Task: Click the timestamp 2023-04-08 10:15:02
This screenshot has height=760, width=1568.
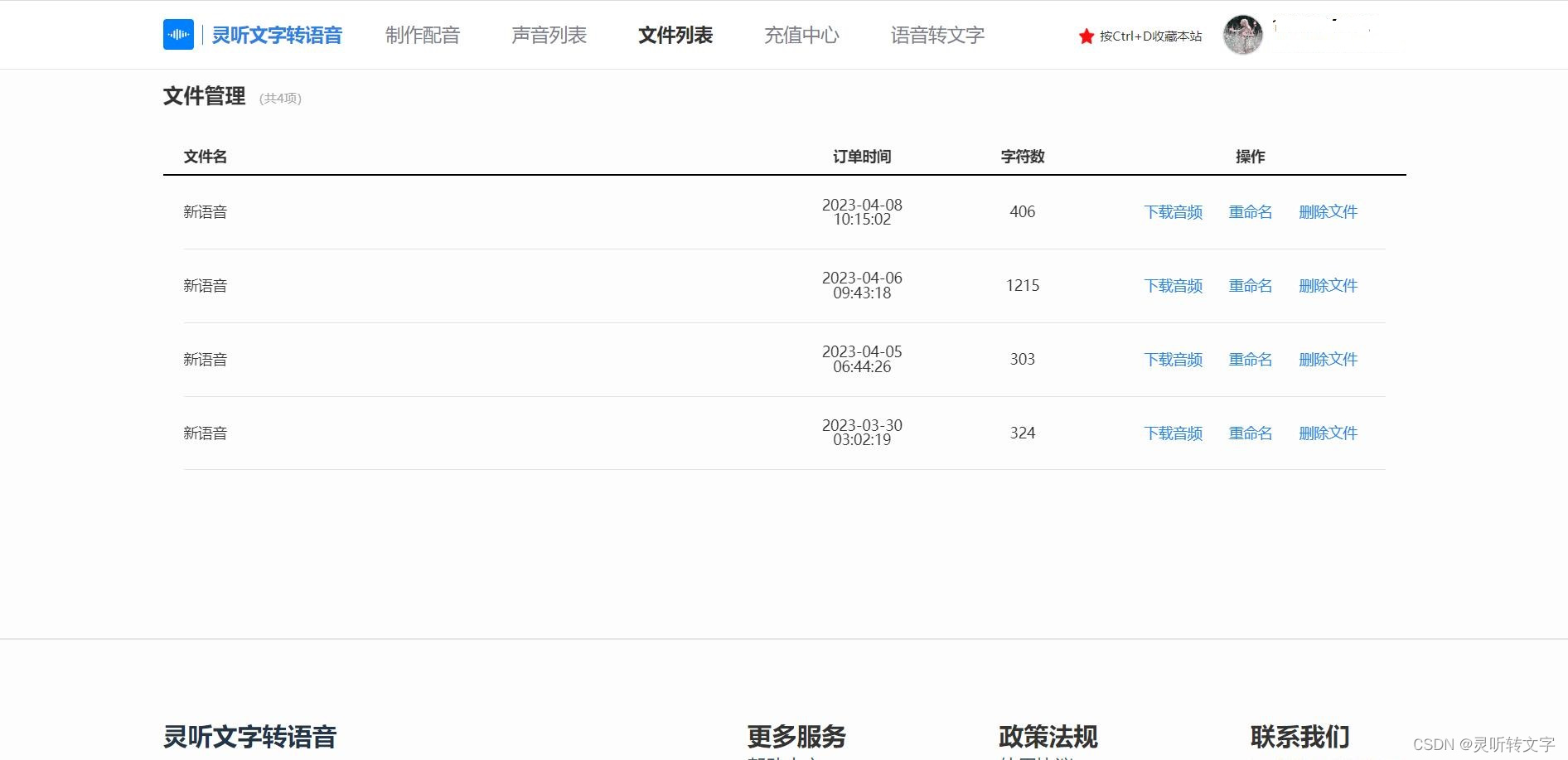Action: click(x=862, y=212)
